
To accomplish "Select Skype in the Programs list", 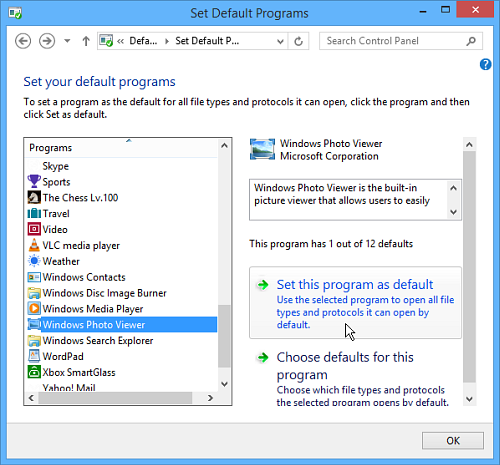I will pyautogui.click(x=55, y=166).
